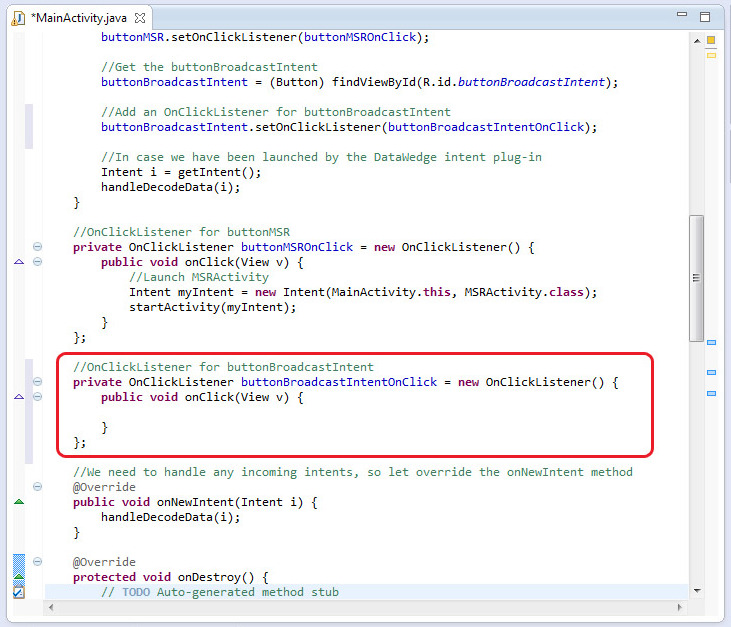Click the yellow warning square atop overview ruler

pyautogui.click(x=711, y=40)
